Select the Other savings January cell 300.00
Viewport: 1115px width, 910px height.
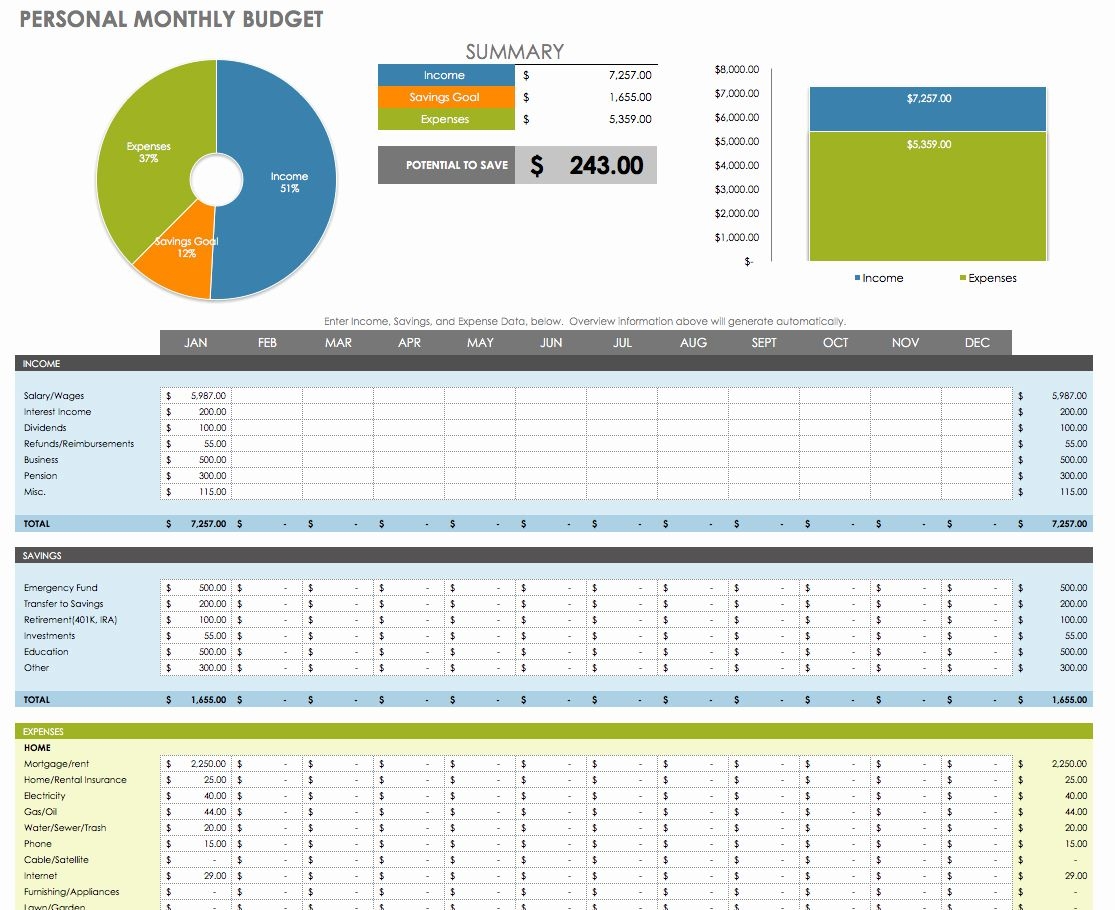tap(196, 668)
